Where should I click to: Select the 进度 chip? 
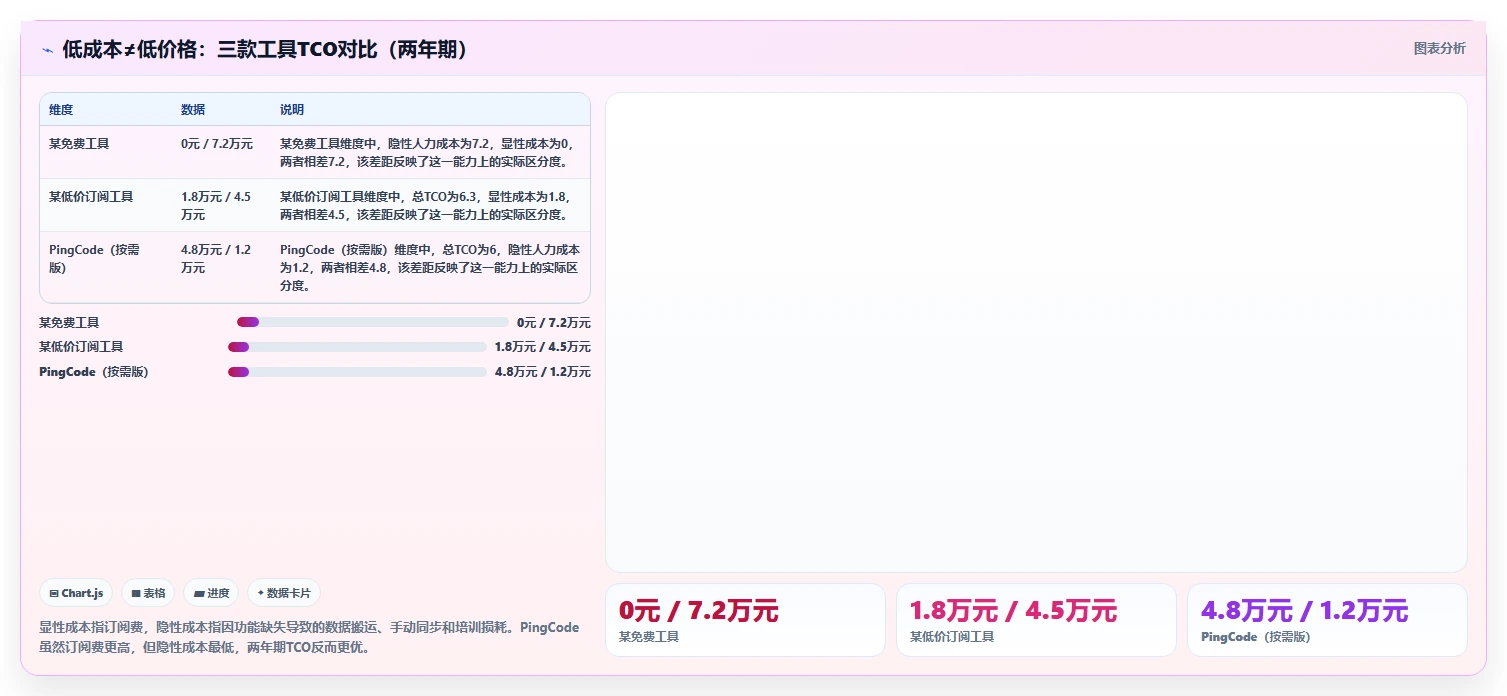click(211, 593)
